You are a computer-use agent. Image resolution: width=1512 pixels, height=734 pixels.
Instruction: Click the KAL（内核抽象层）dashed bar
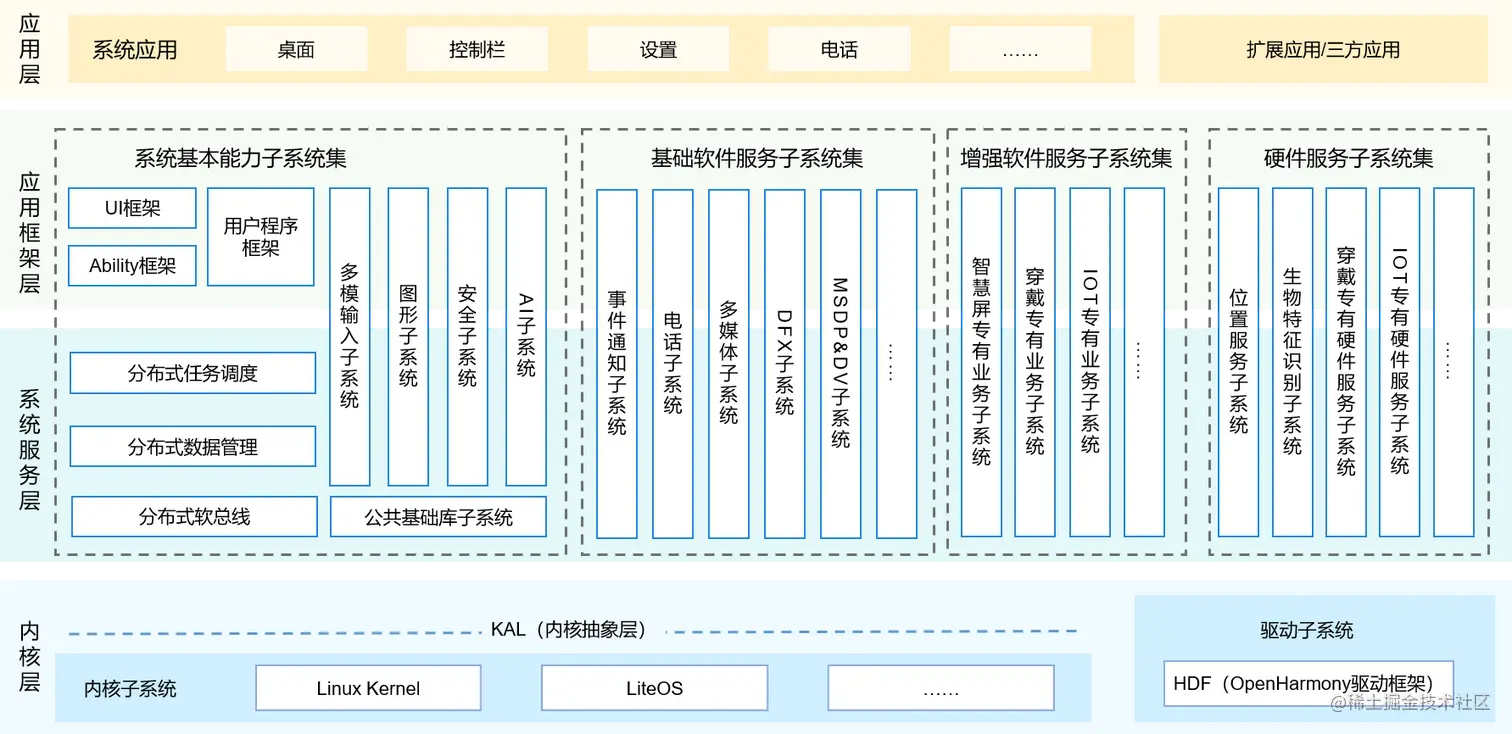[x=570, y=629]
